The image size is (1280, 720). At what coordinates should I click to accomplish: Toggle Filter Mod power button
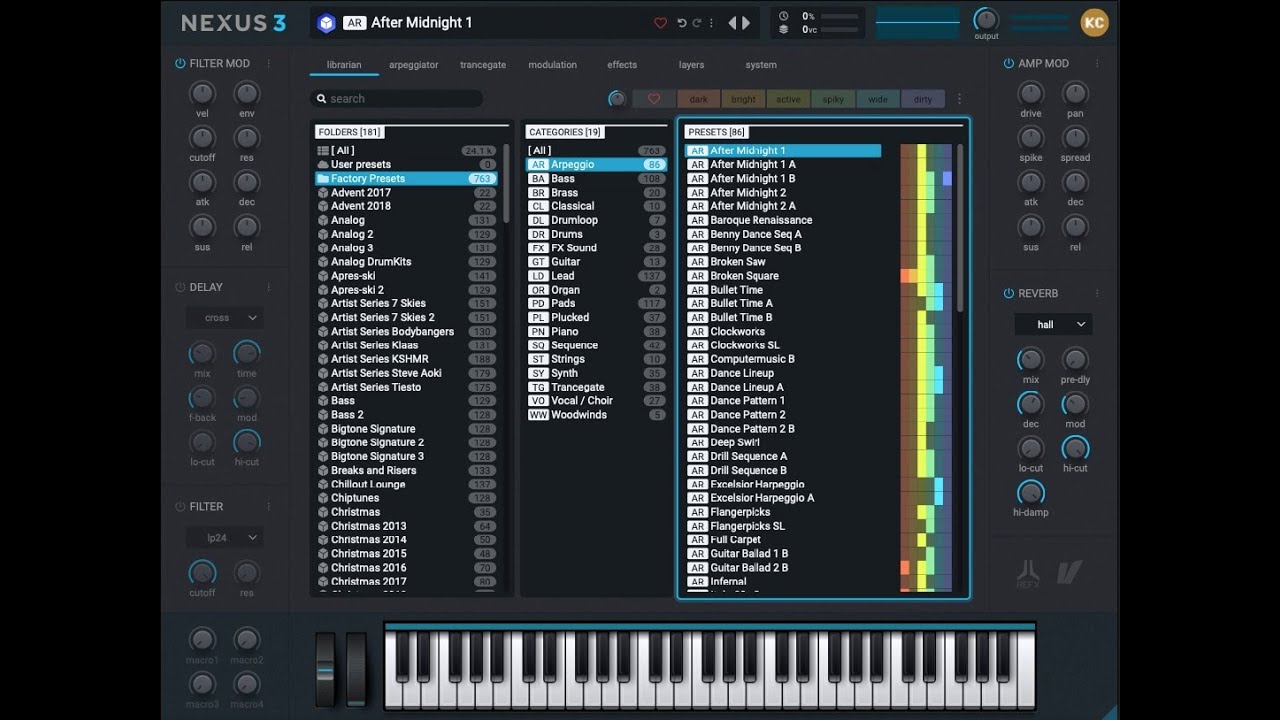click(x=180, y=63)
